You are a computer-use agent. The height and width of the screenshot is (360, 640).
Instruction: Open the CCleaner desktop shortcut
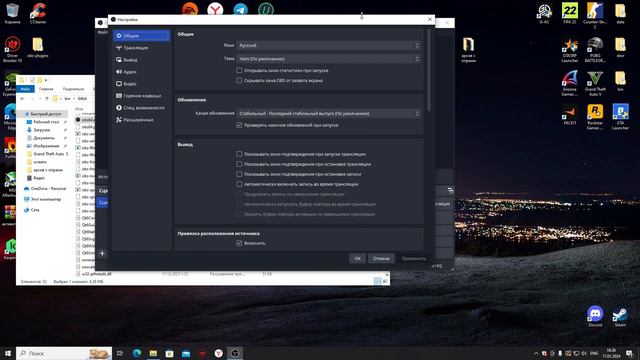coord(38,13)
